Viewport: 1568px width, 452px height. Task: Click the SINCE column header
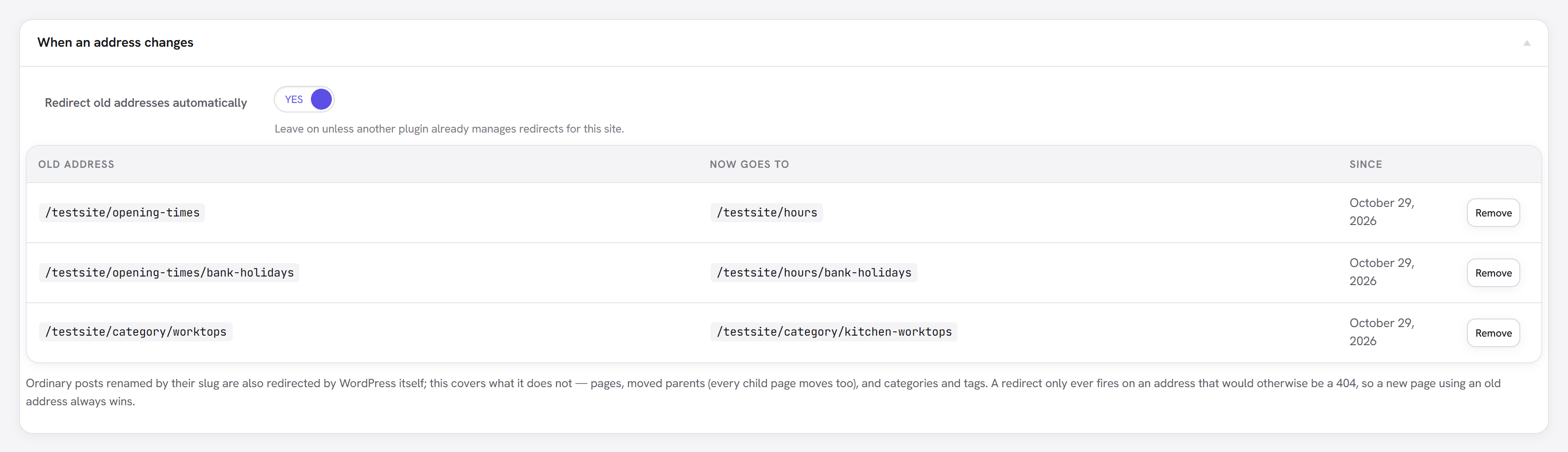[1366, 164]
